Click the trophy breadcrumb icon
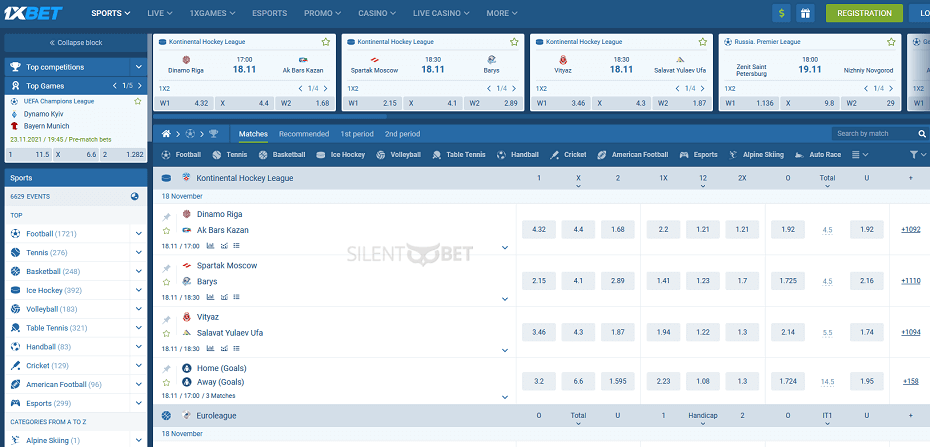Screen dimensions: 930x447 tap(214, 134)
